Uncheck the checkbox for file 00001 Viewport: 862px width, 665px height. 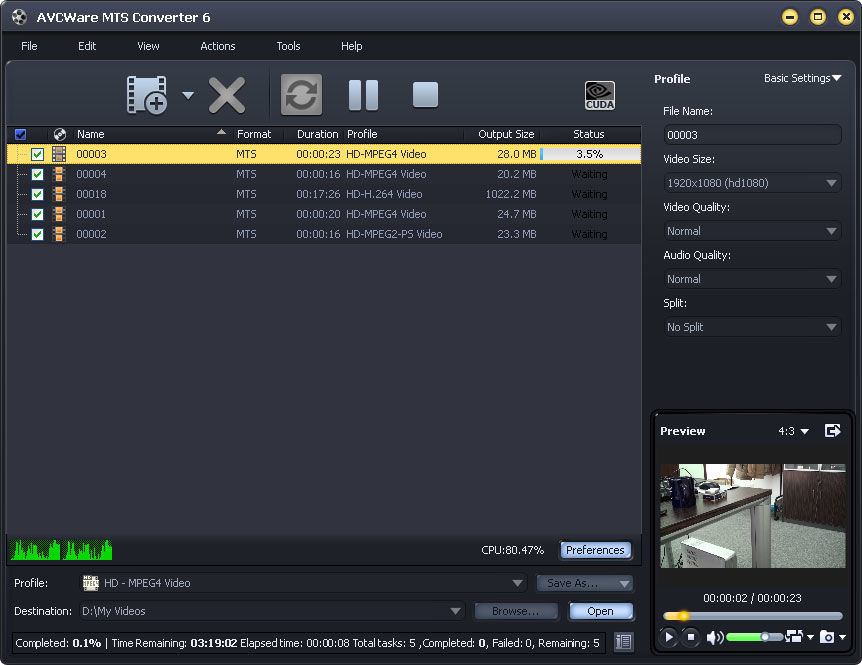point(37,214)
